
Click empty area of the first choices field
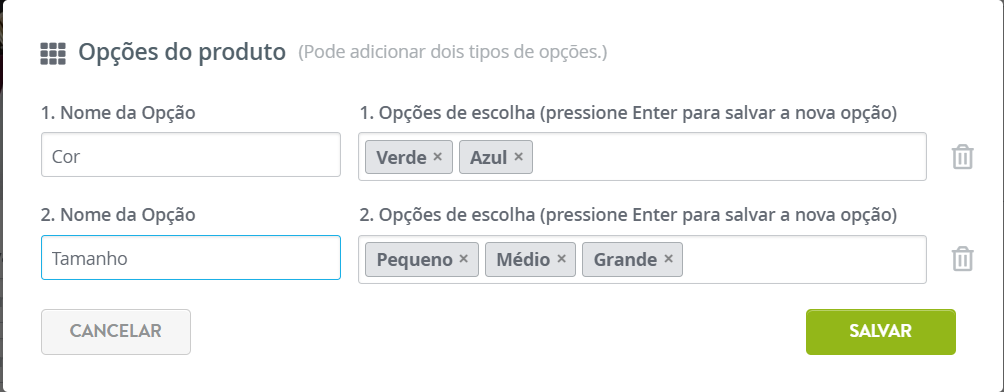pyautogui.click(x=729, y=157)
